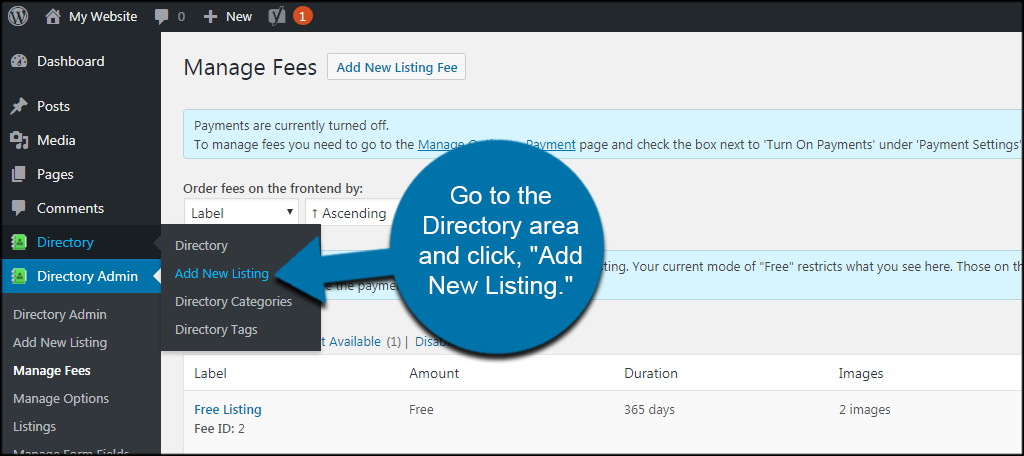Choose Directory Categories from the flyout
This screenshot has height=456, width=1024.
[233, 301]
